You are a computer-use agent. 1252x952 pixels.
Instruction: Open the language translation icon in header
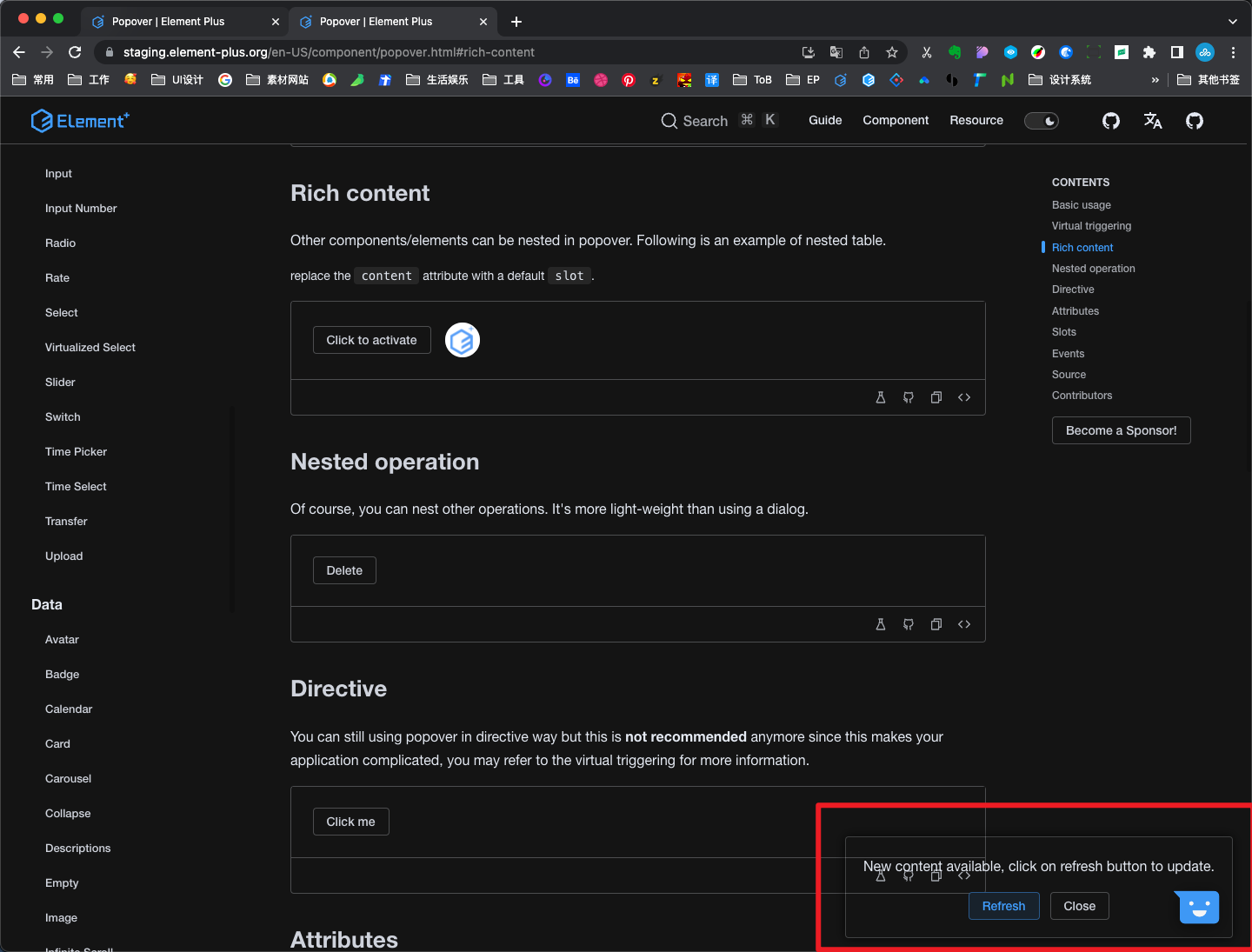[1153, 121]
